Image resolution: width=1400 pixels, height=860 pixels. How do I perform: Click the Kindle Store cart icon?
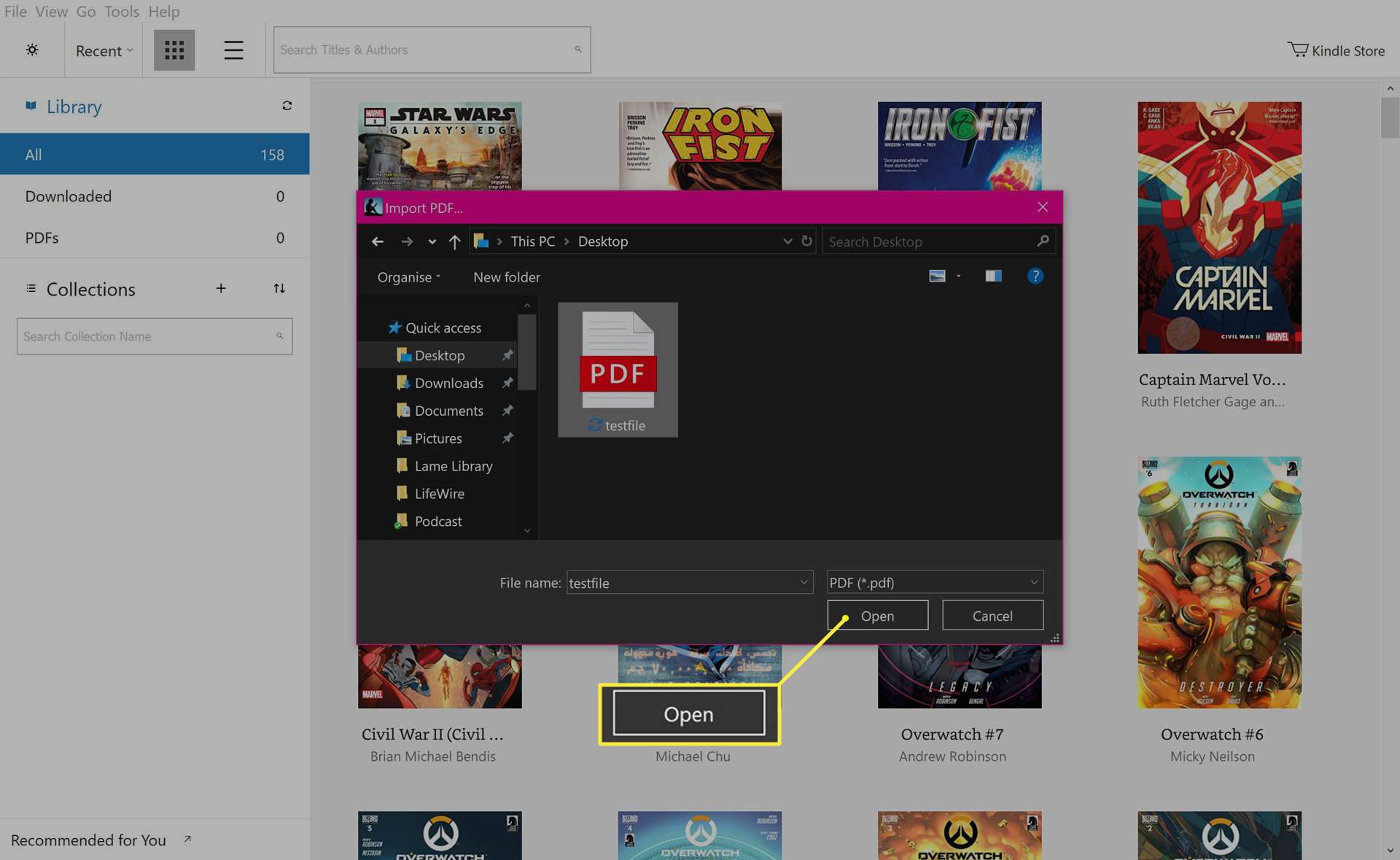click(x=1297, y=50)
